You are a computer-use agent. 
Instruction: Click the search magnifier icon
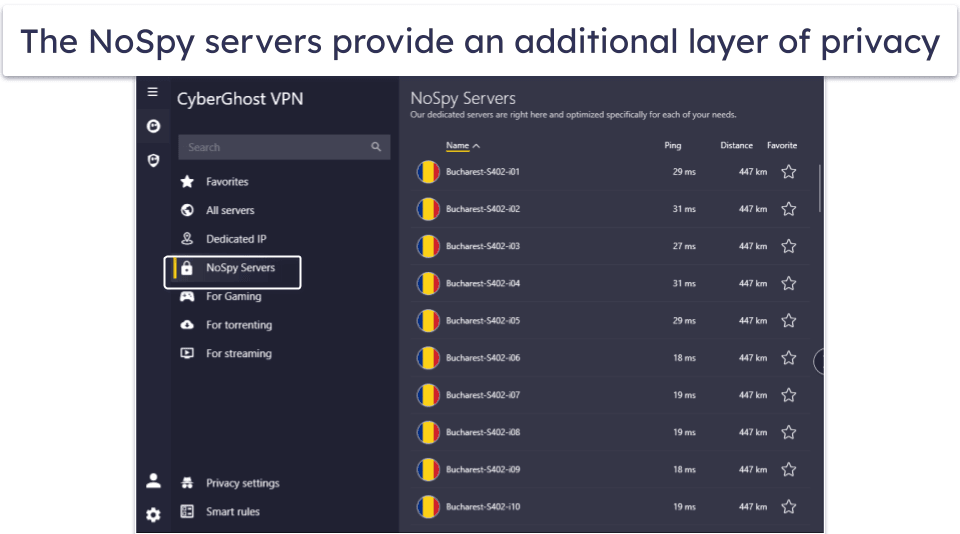tap(376, 147)
